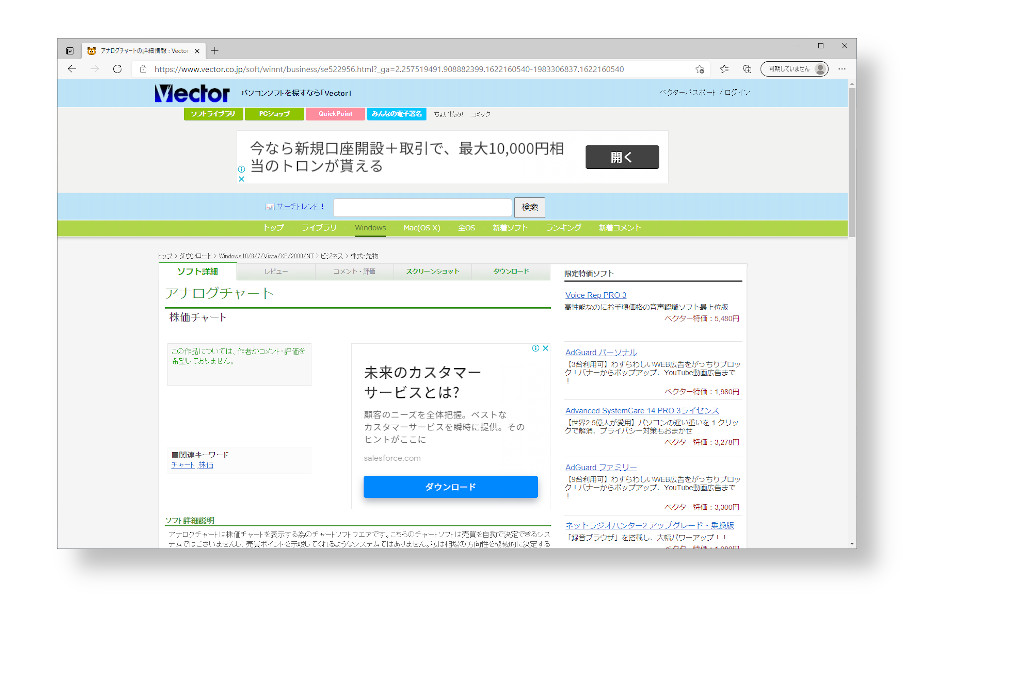Click the page vertical scrollbar
The width and height of the screenshot is (1024, 683).
click(x=852, y=161)
